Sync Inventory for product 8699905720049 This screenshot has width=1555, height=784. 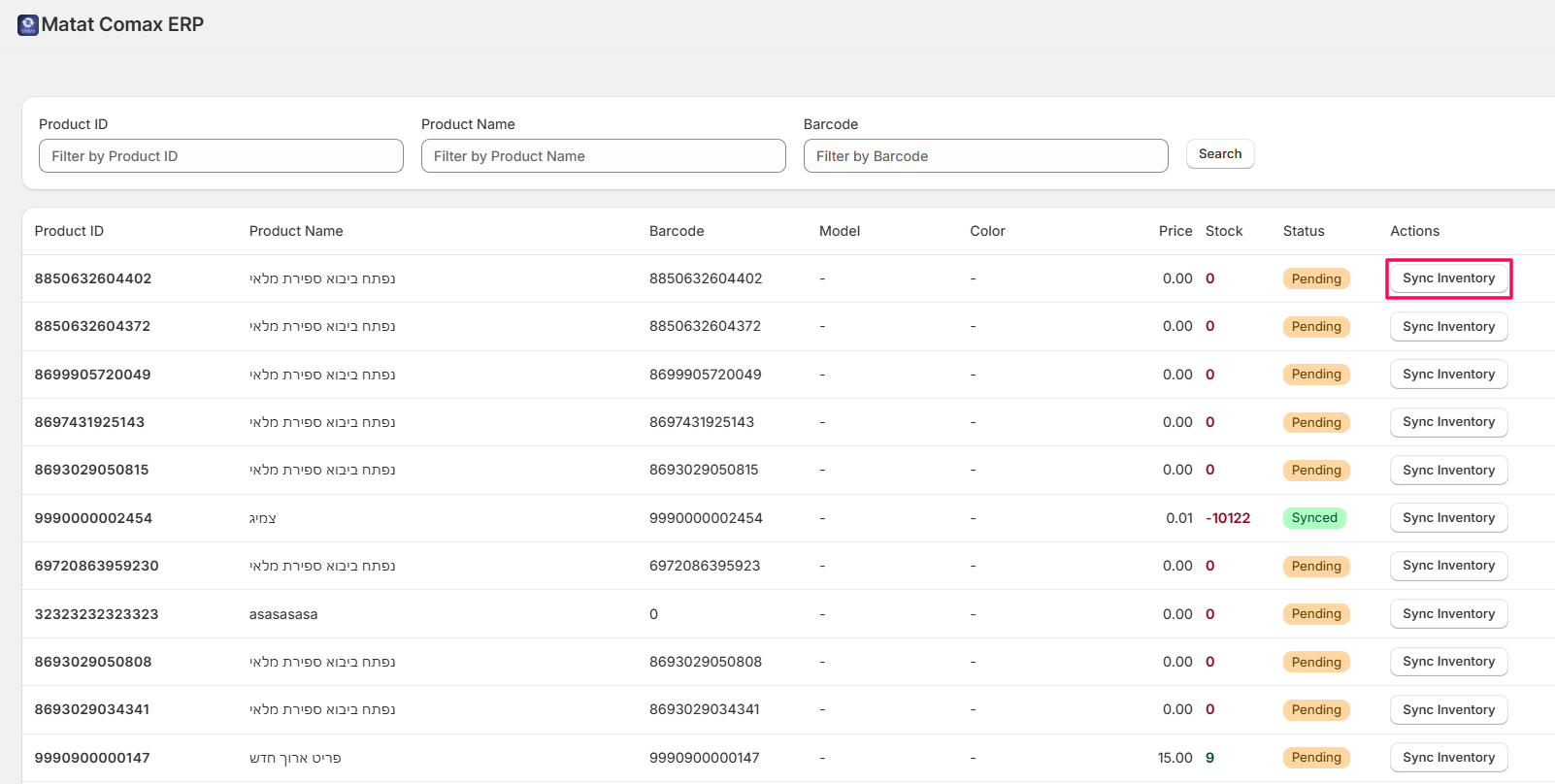tap(1448, 375)
